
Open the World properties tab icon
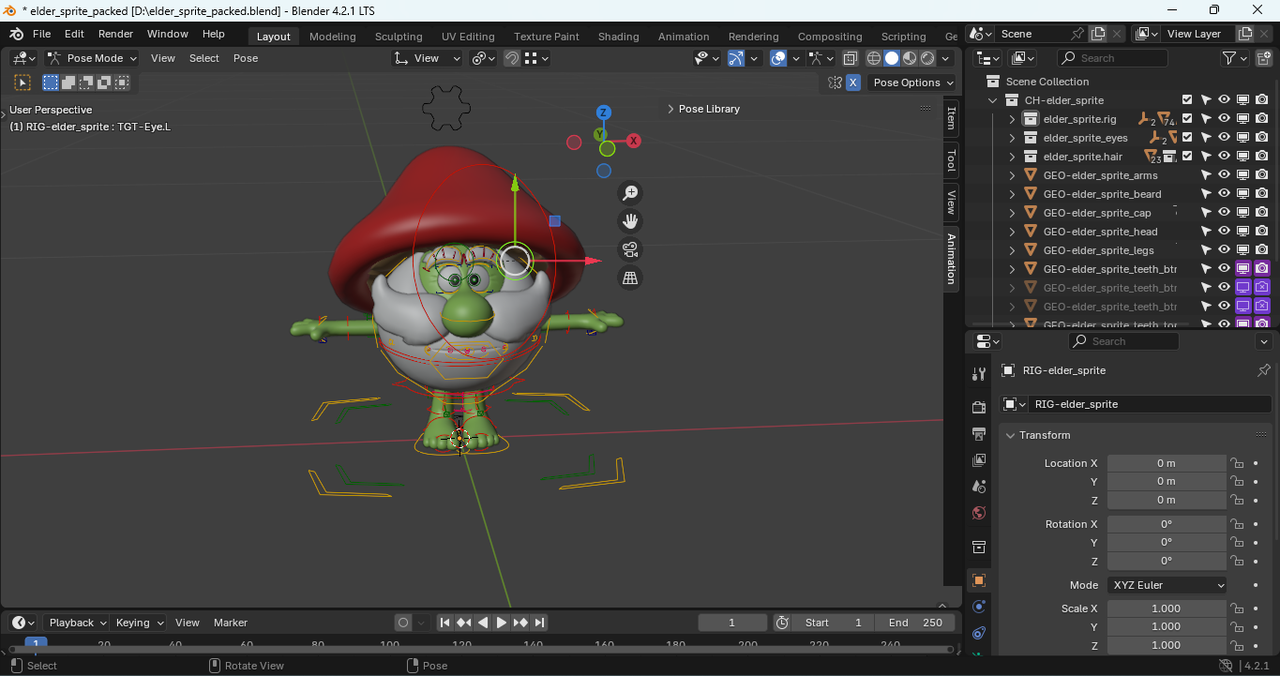979,513
